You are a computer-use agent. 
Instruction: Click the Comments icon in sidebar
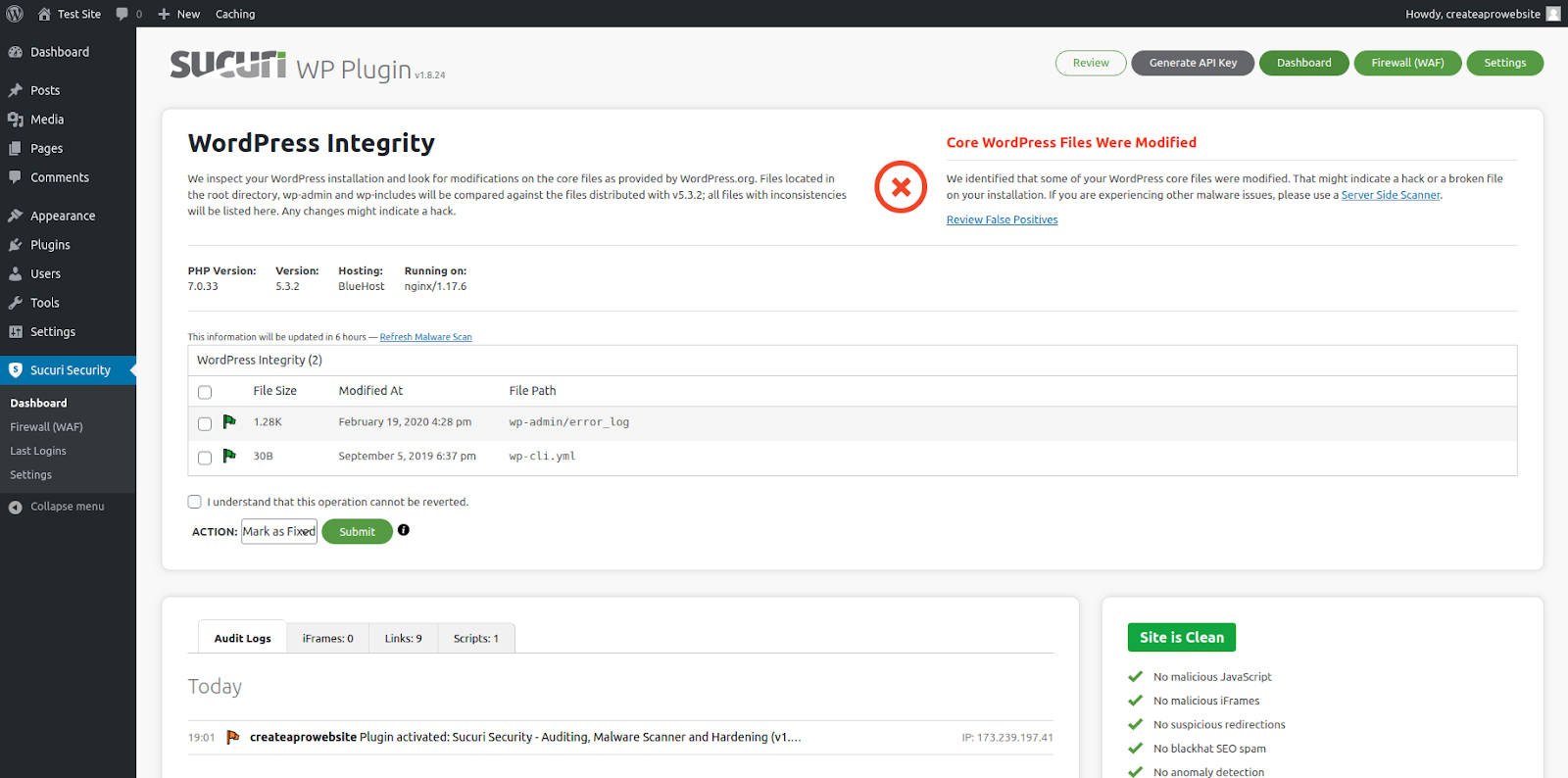click(x=16, y=177)
